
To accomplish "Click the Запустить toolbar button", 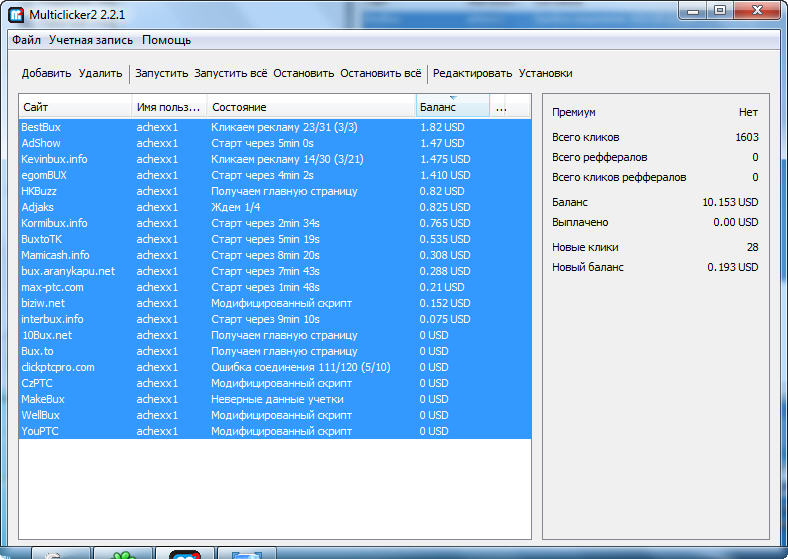I will tap(161, 73).
